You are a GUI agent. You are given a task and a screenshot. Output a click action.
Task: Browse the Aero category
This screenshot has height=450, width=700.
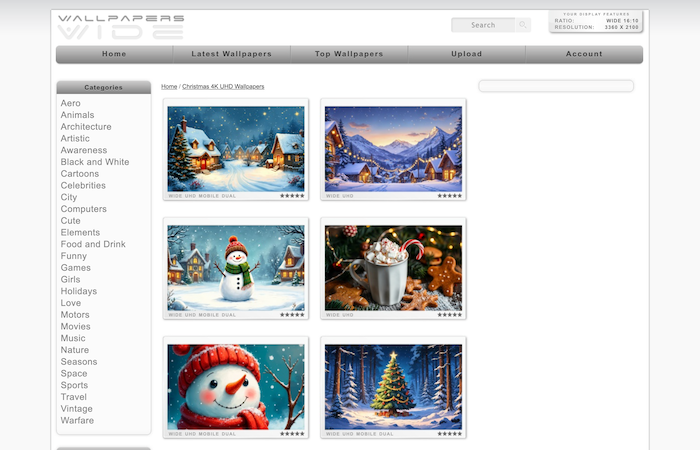71,103
